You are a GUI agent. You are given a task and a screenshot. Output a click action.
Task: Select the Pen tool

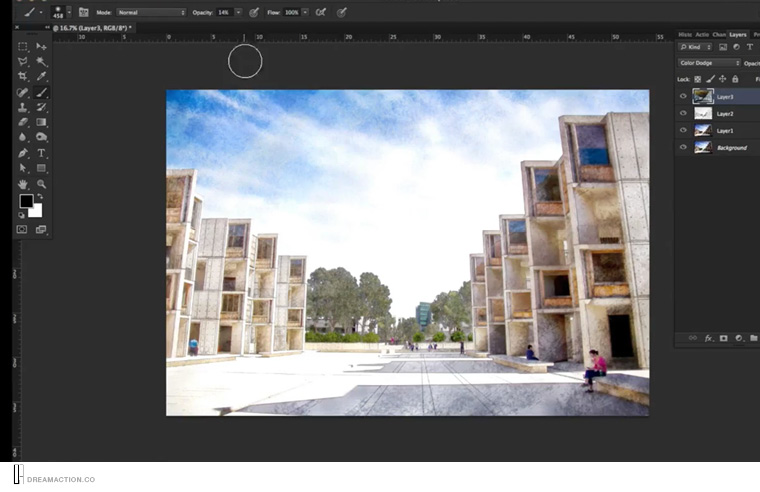23,153
